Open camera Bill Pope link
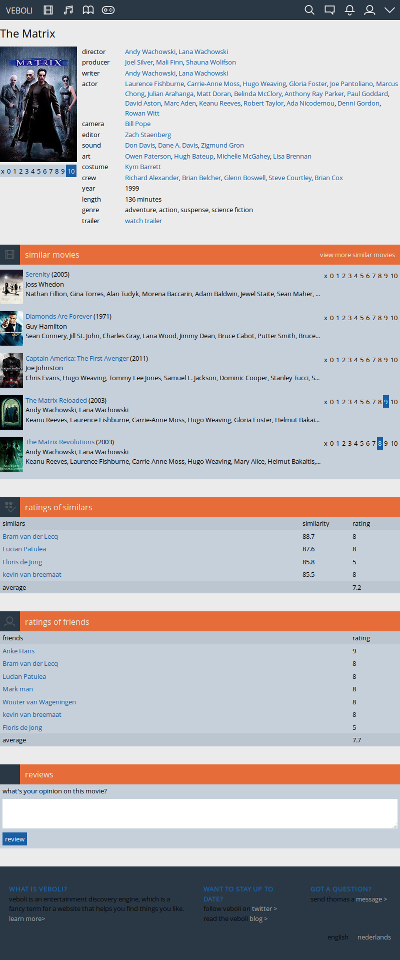The image size is (400, 960). pos(138,124)
